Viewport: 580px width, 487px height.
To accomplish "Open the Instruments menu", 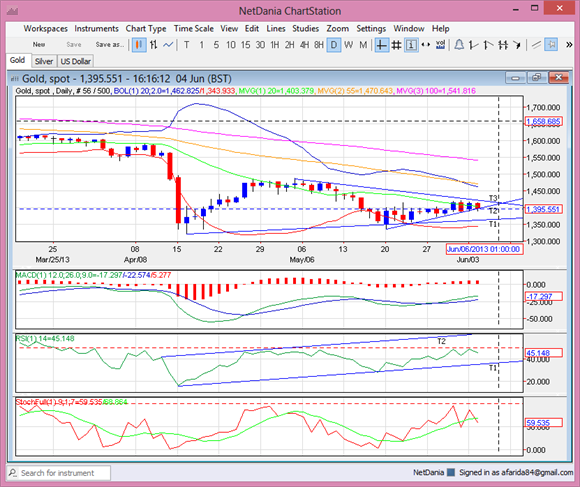I will (x=96, y=28).
